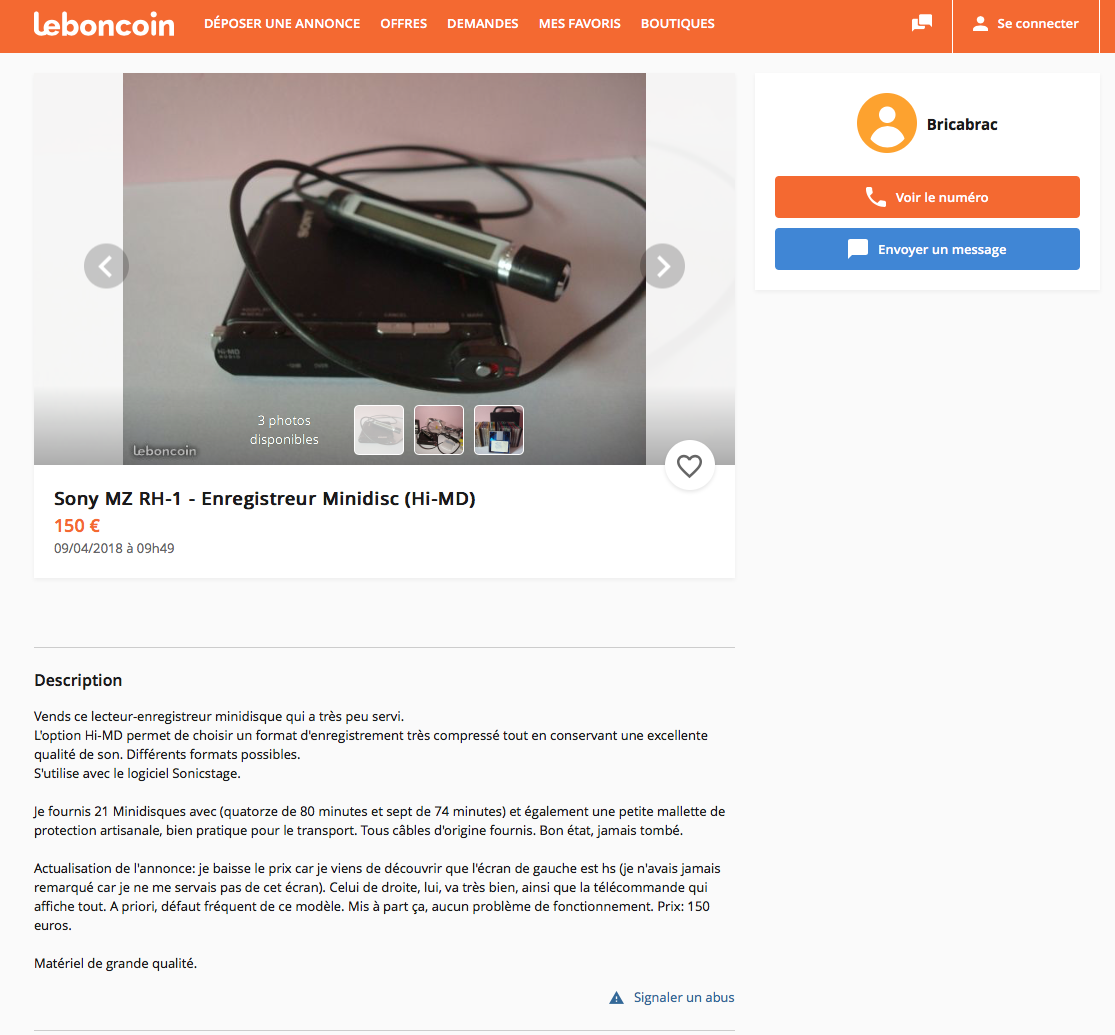Open the messages chat bubbles icon
The width and height of the screenshot is (1115, 1035).
922,23
